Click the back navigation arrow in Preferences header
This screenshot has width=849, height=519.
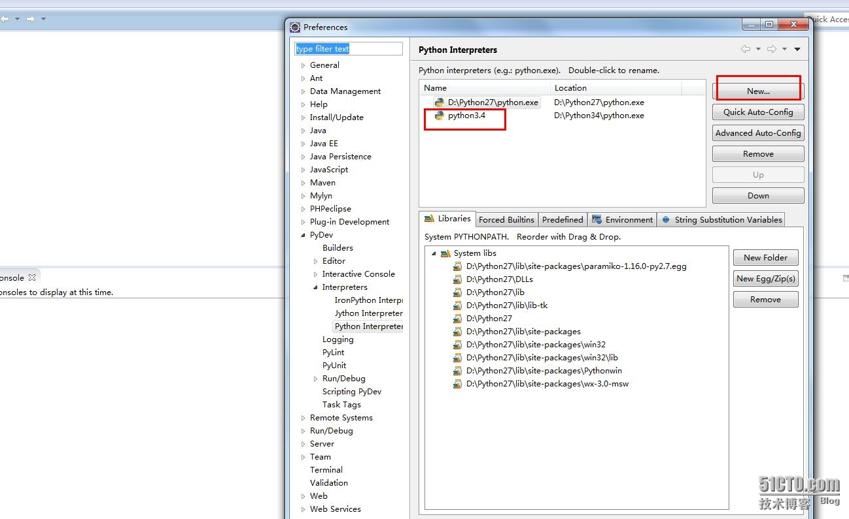tap(745, 49)
